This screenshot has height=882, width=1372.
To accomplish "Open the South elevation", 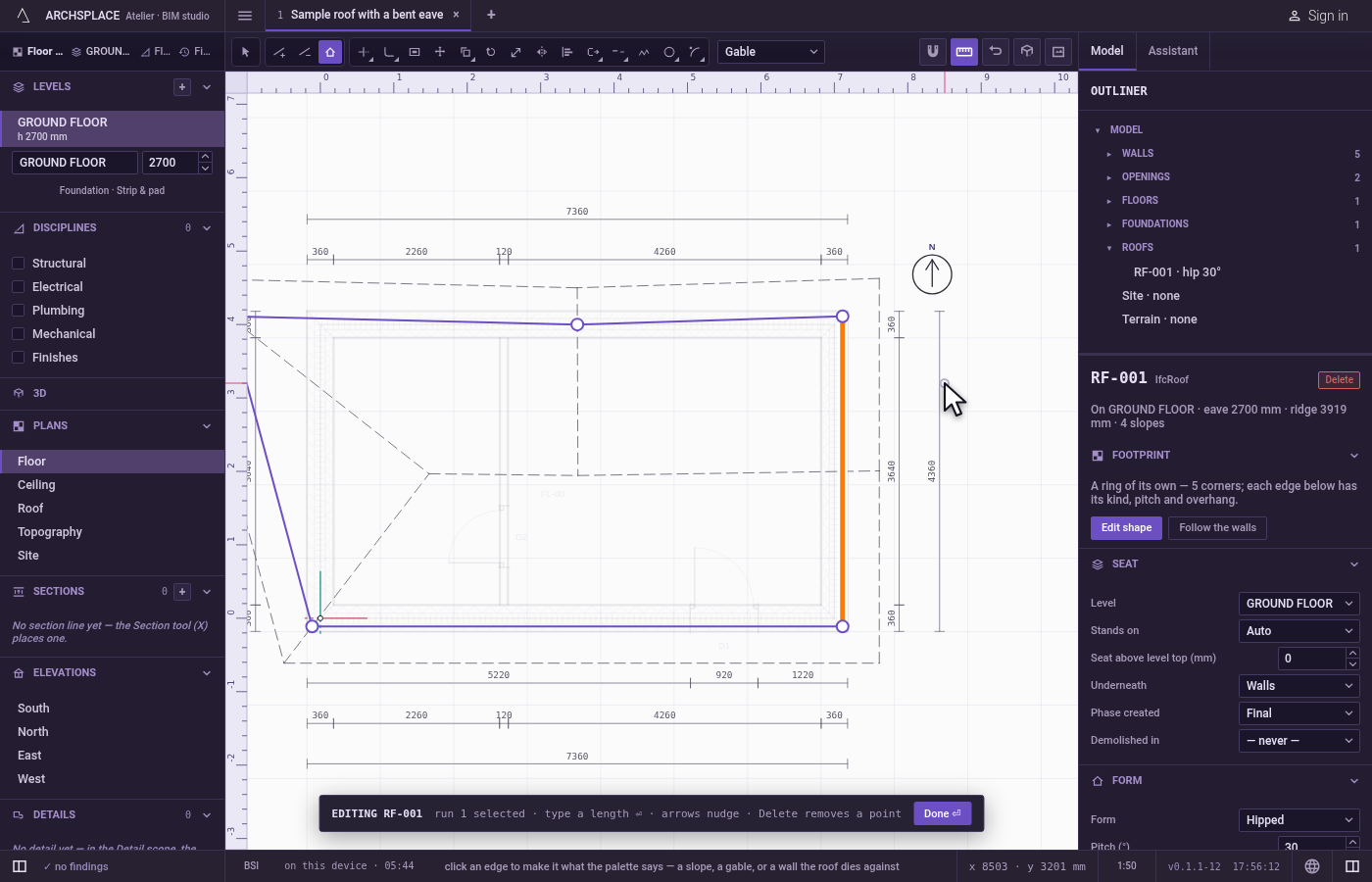I will coord(33,709).
